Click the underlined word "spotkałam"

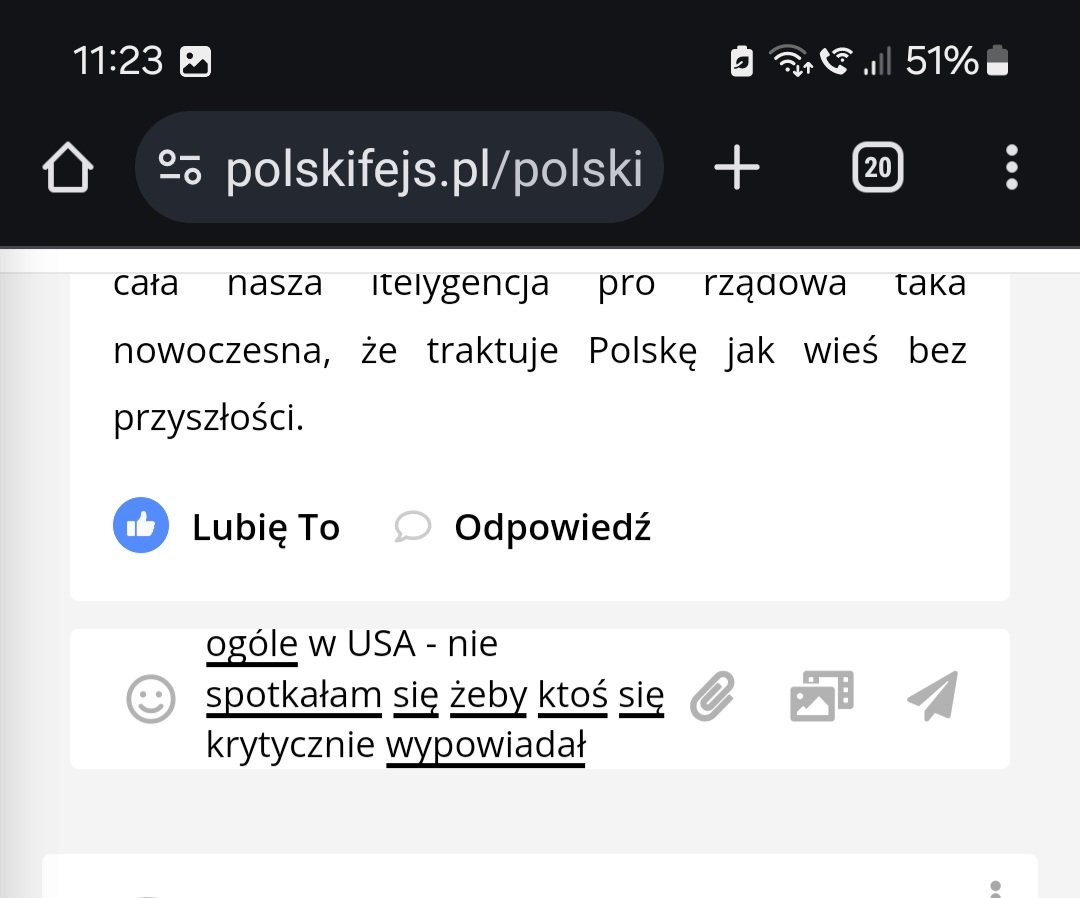(x=294, y=694)
